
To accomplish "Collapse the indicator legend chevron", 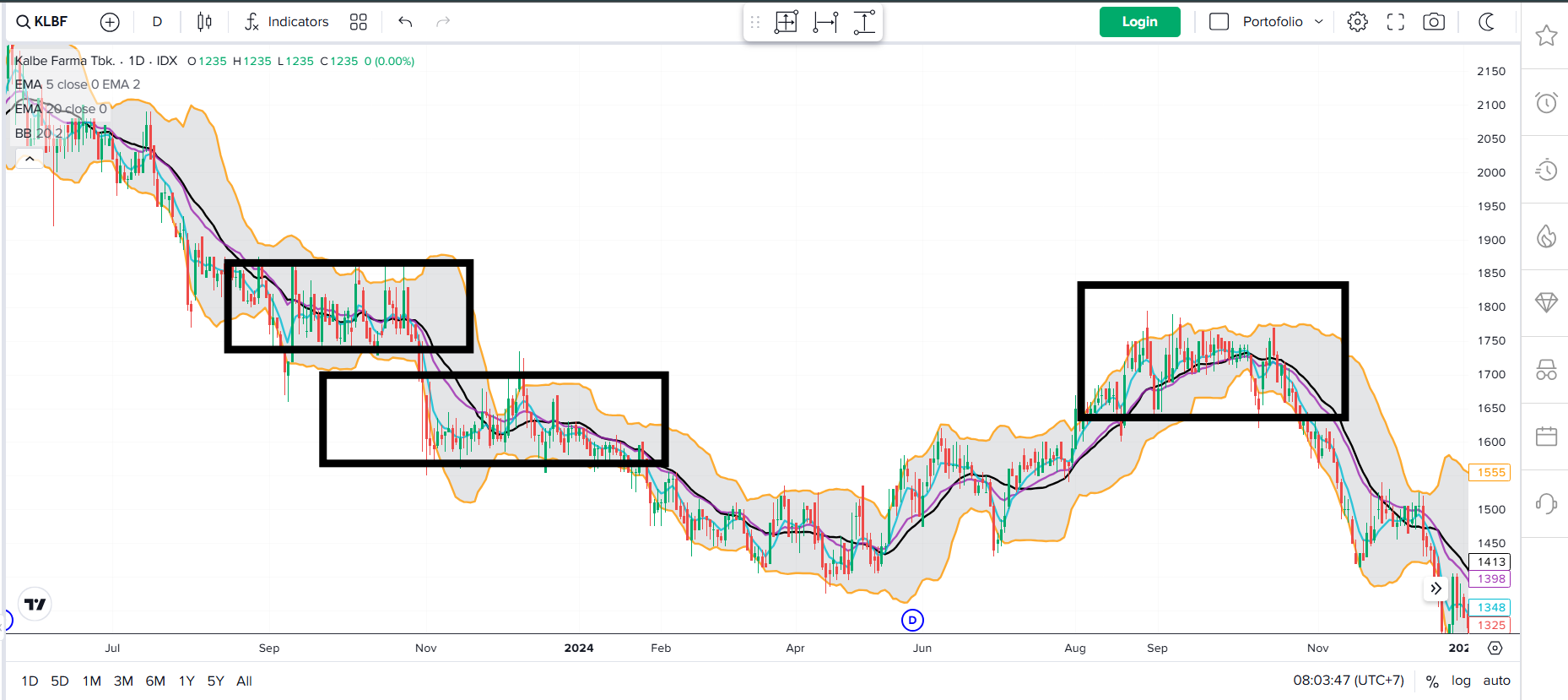I will [x=30, y=159].
